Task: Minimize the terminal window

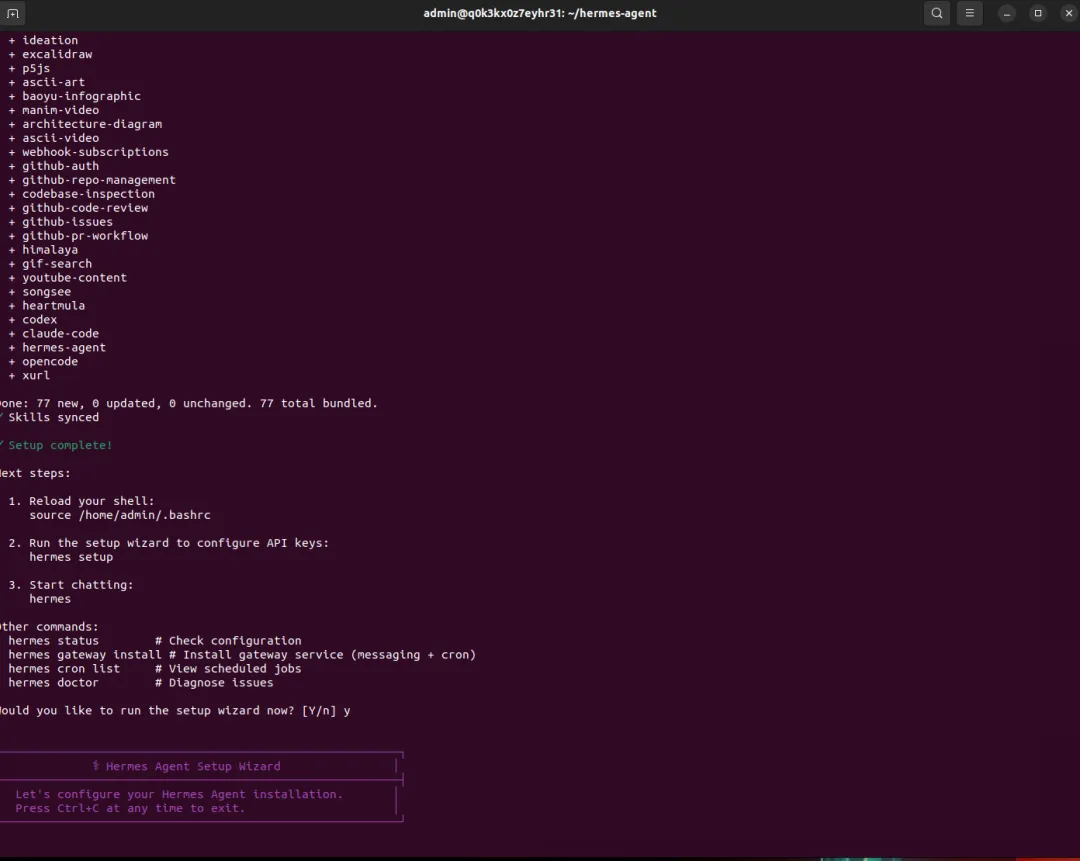Action: coord(1007,13)
